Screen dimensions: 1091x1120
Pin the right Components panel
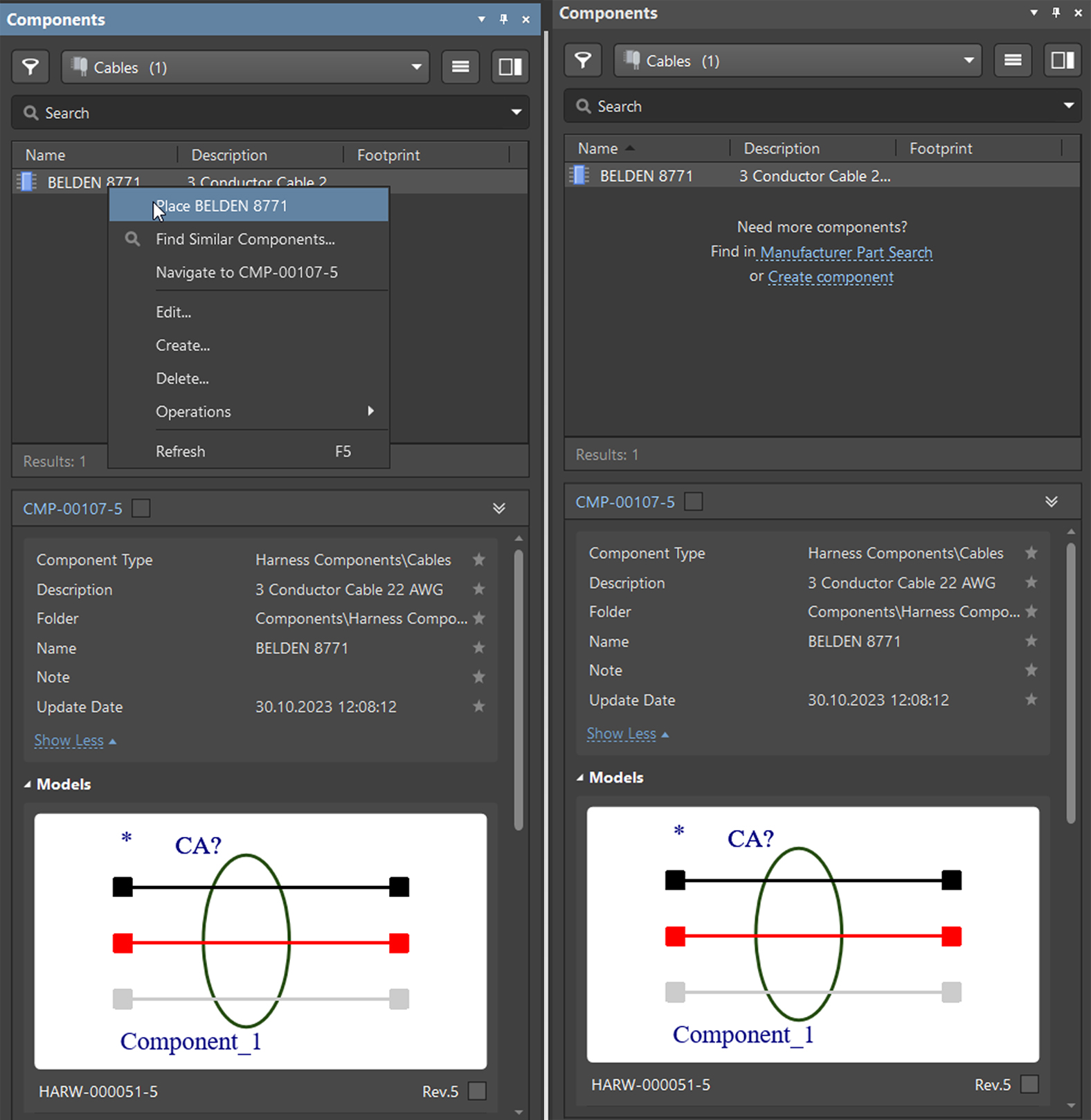[1056, 13]
